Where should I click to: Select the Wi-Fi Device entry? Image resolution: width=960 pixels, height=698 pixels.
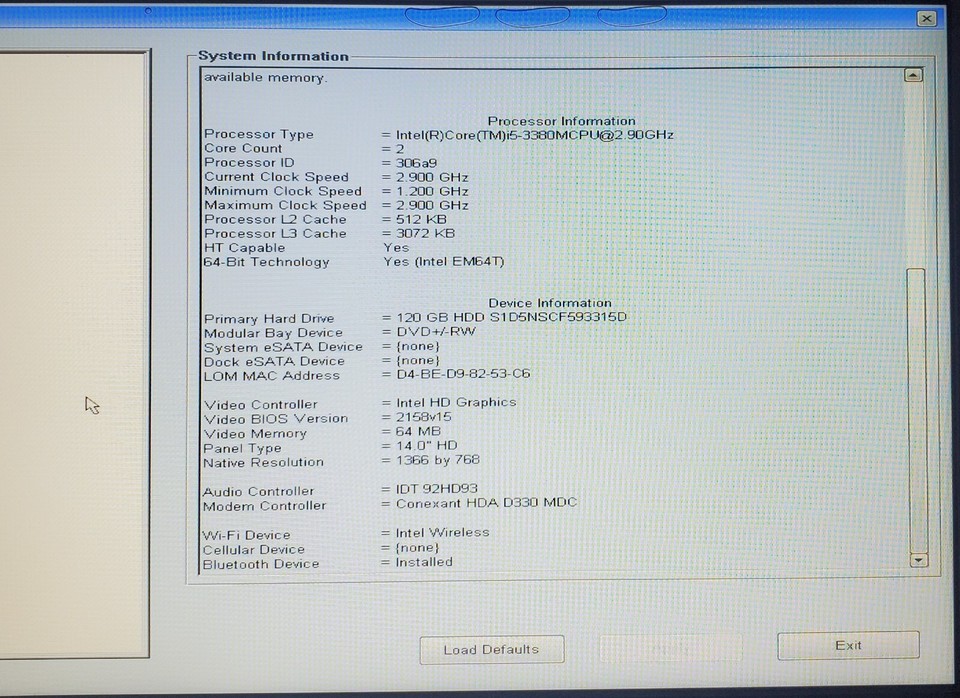(244, 535)
